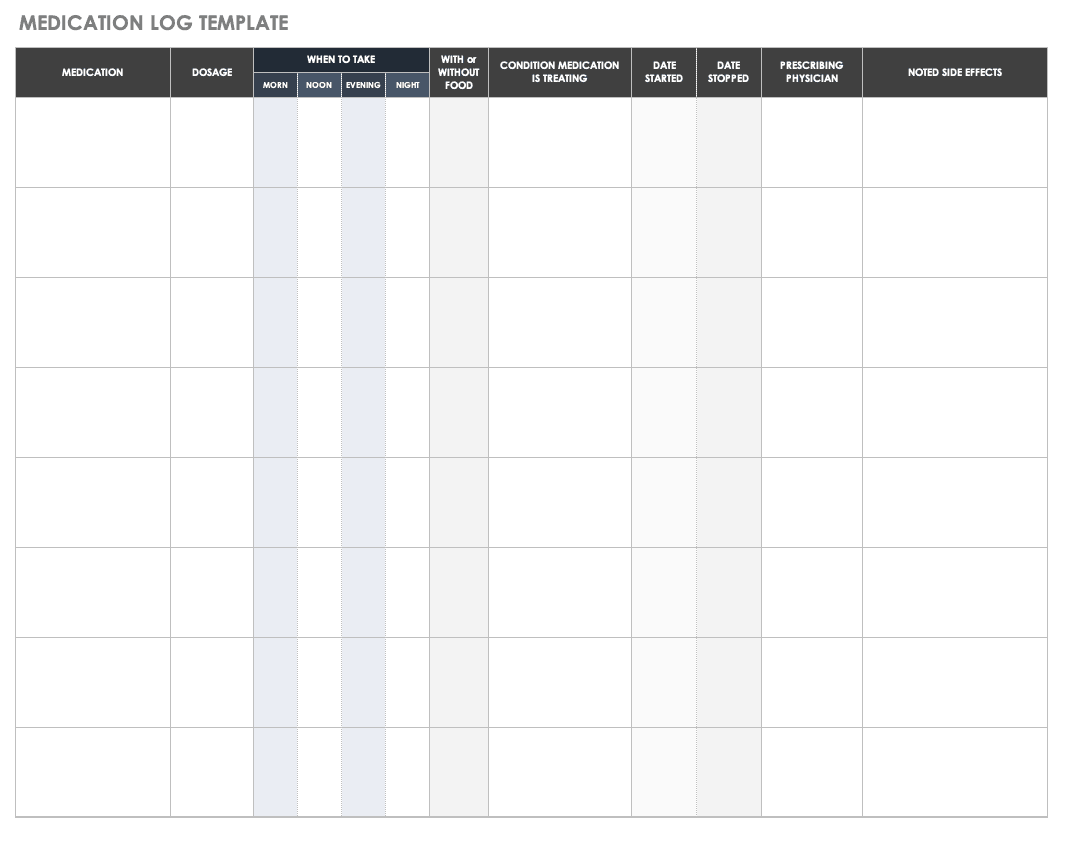Image resolution: width=1065 pixels, height=842 pixels.
Task: Click the DATE STOPPED column header
Action: click(x=728, y=72)
